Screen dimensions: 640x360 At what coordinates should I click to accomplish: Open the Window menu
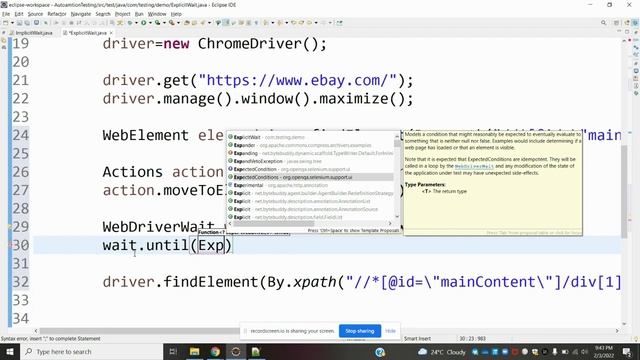[x=157, y=14]
